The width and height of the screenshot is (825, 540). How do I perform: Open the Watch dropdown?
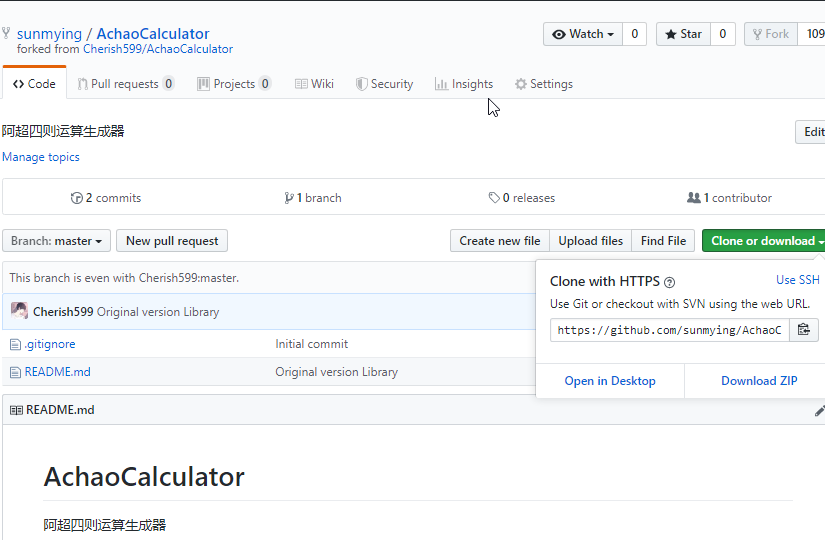coord(582,34)
